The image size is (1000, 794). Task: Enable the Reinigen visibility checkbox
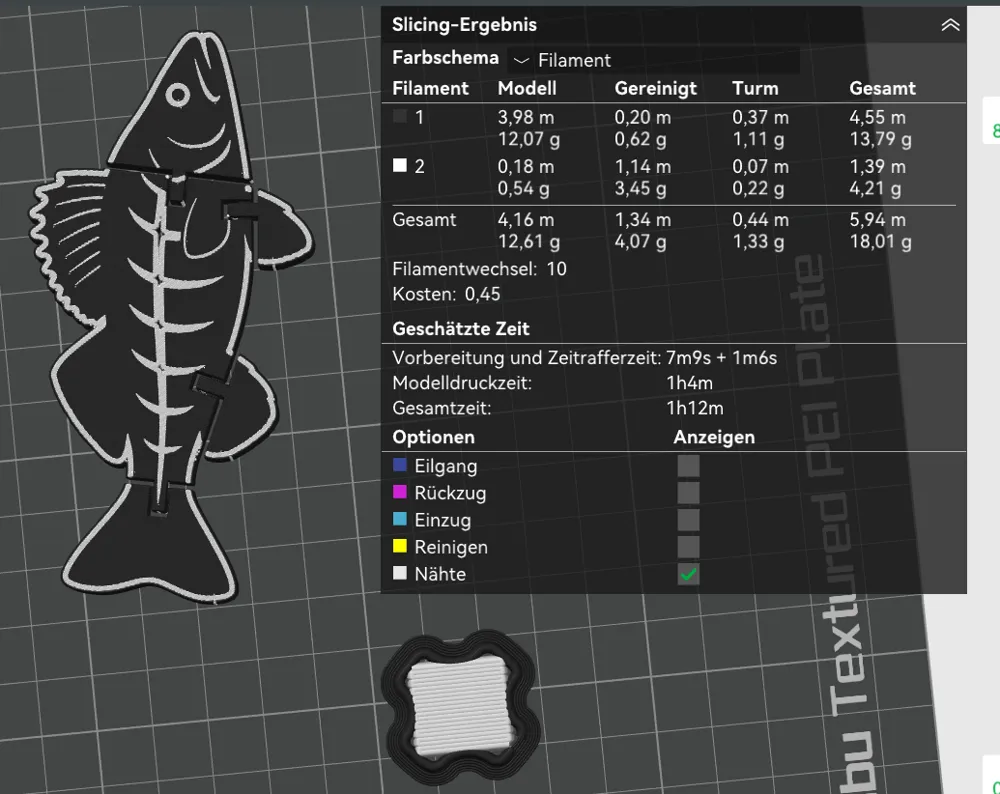click(687, 546)
